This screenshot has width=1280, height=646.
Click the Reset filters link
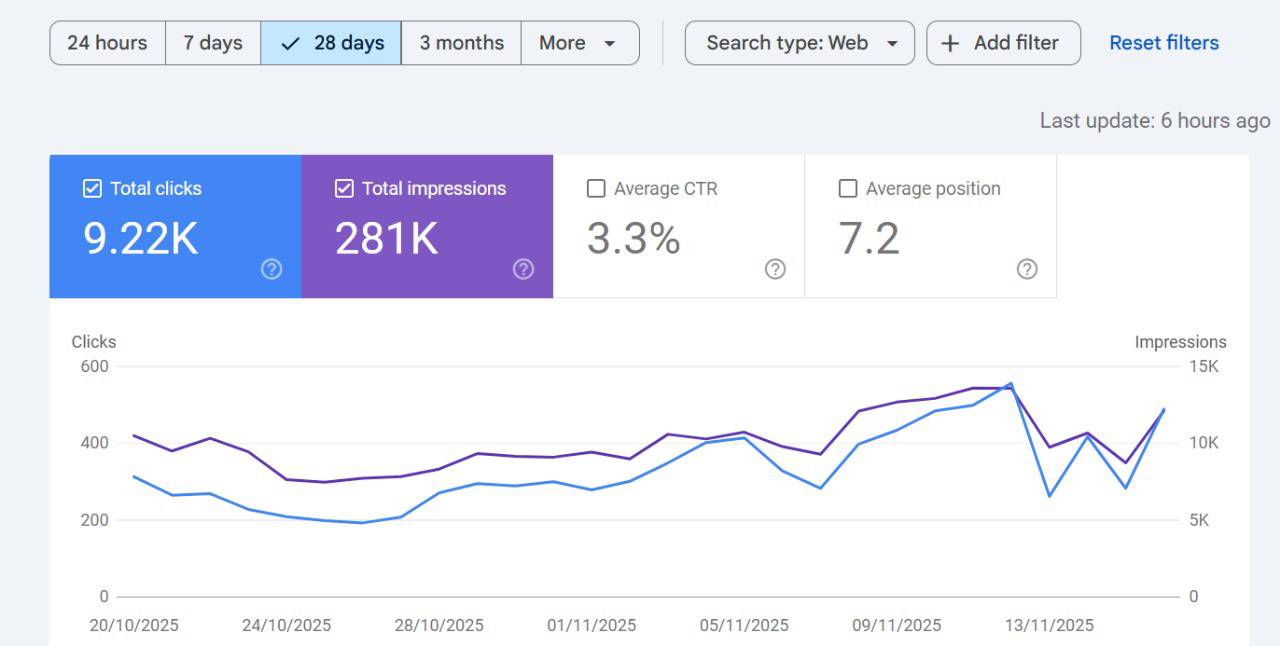1164,43
